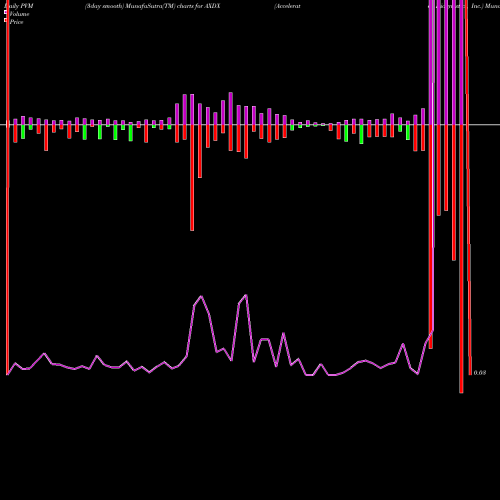Click the 'Daily PVM' chart title
The image size is (500, 500).
pyautogui.click(x=20, y=6)
